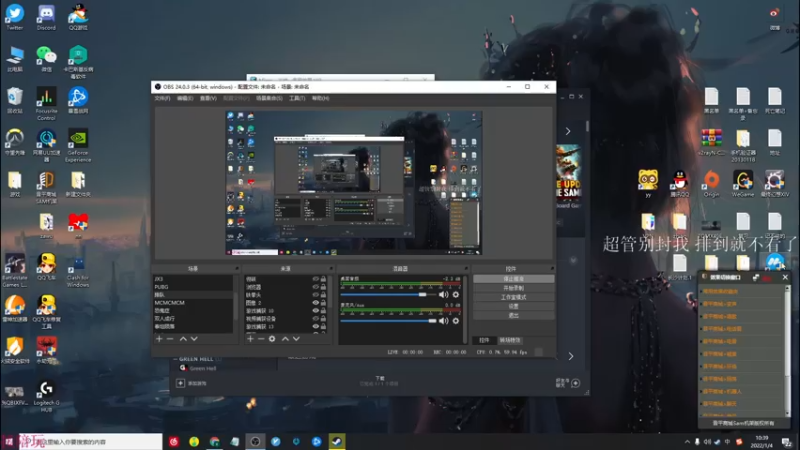800x450 pixels.
Task: Click the Start Recording button
Action: [513, 288]
